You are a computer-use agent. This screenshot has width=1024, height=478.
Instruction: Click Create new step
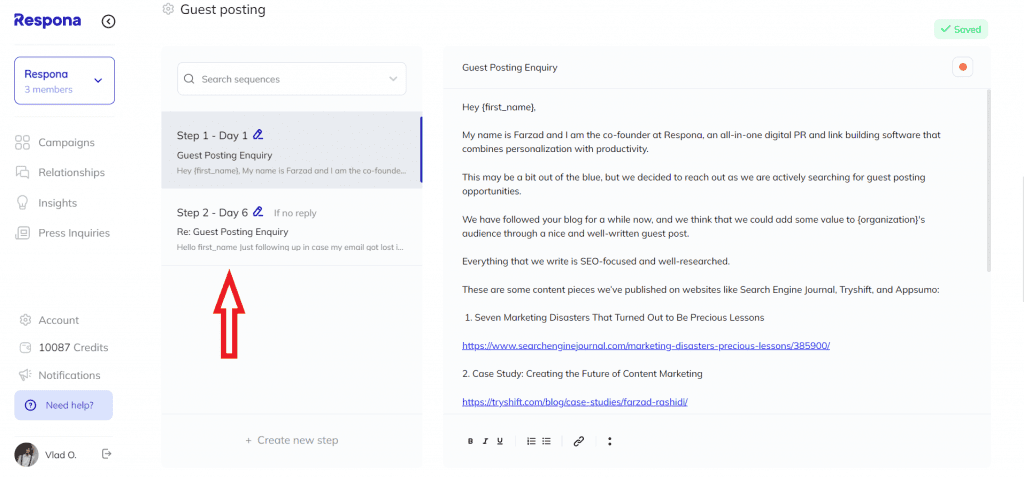[291, 440]
